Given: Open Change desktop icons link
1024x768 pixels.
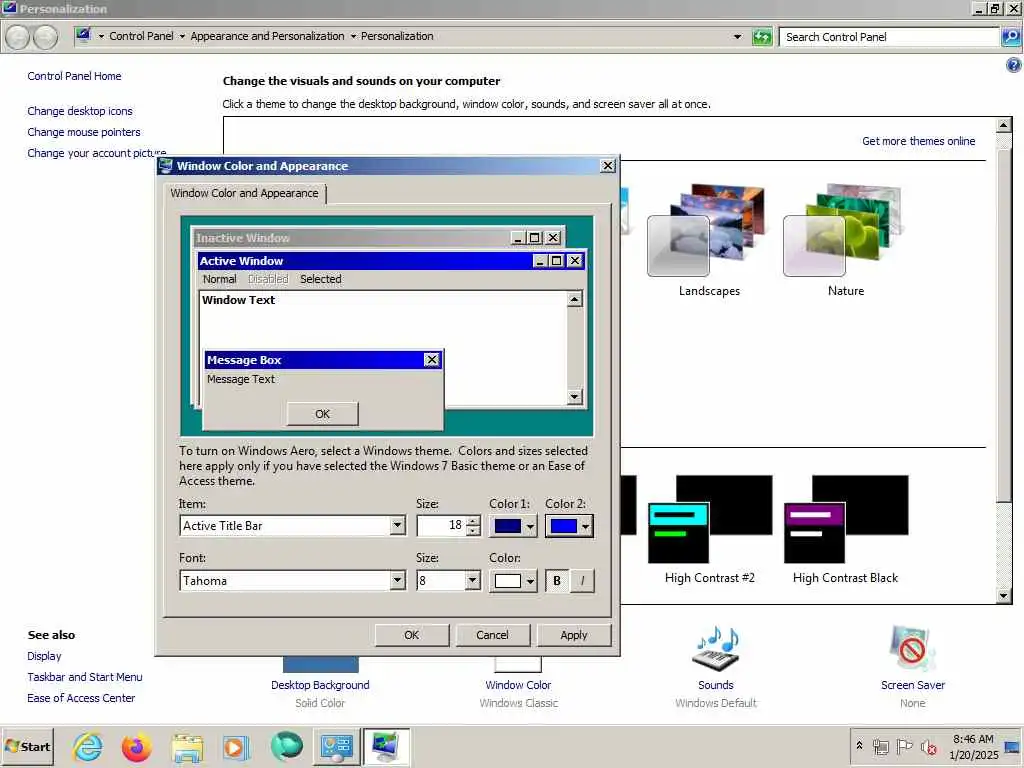Looking at the screenshot, I should tap(80, 111).
